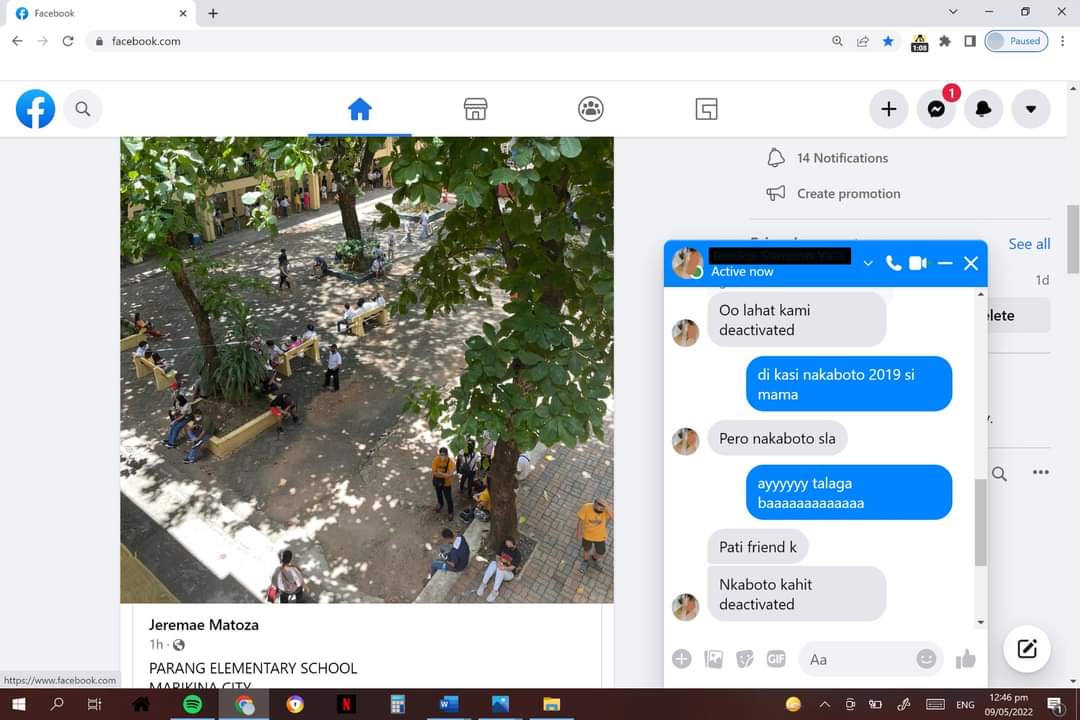The image size is (1080, 720).
Task: Expand chat options chevron beside name
Action: coord(868,263)
